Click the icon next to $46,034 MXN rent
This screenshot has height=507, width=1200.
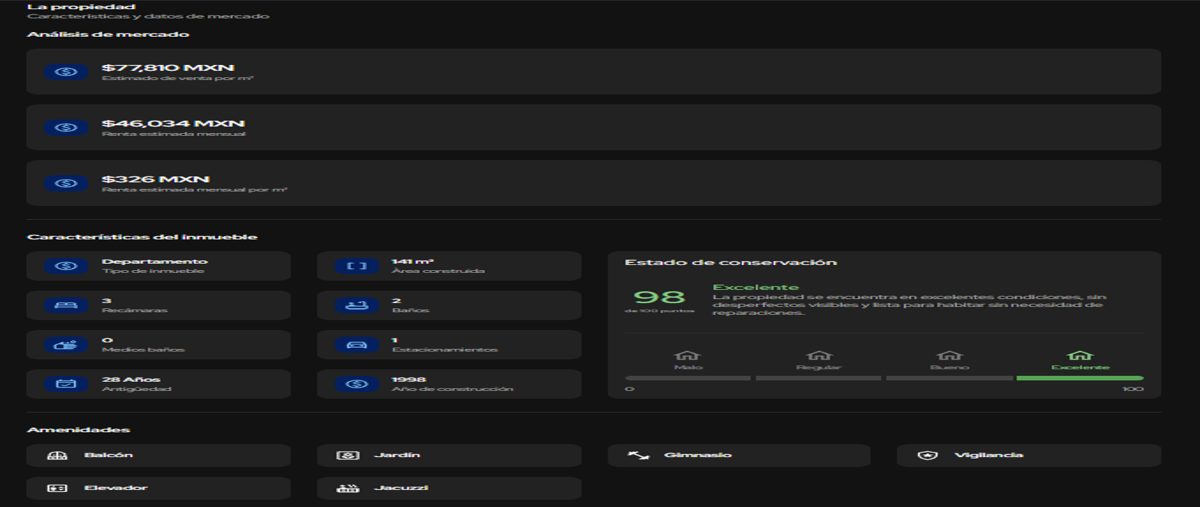click(66, 128)
